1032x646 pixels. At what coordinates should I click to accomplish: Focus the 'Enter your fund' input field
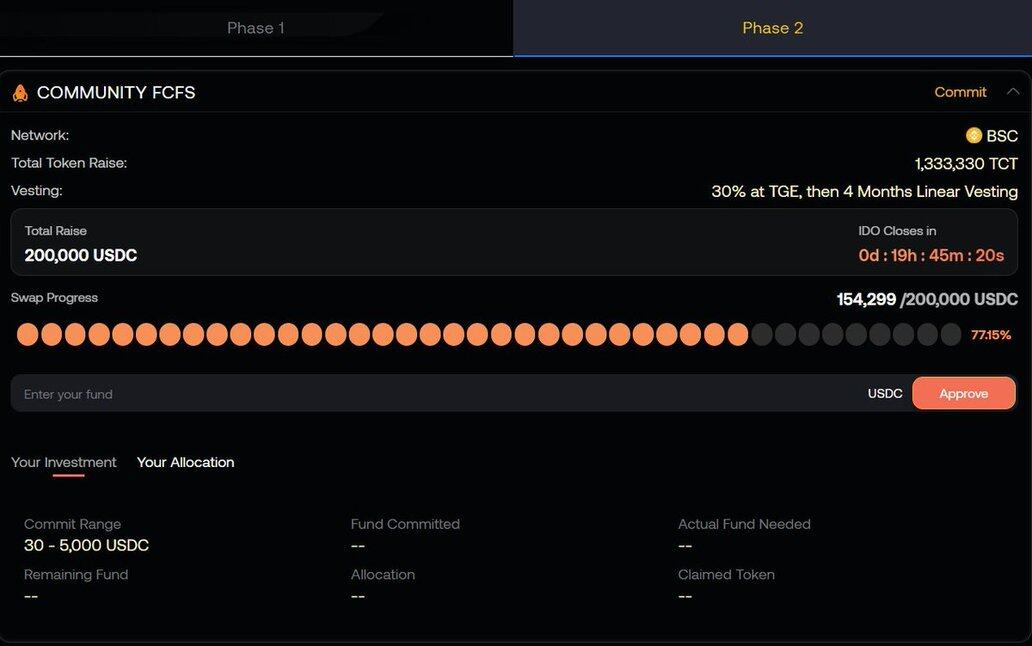(430, 394)
